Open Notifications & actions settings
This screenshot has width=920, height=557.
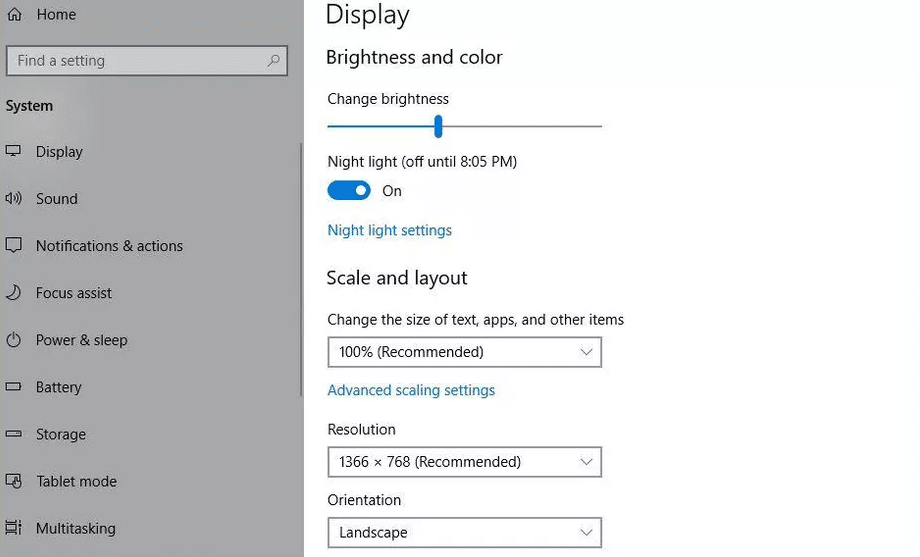110,245
